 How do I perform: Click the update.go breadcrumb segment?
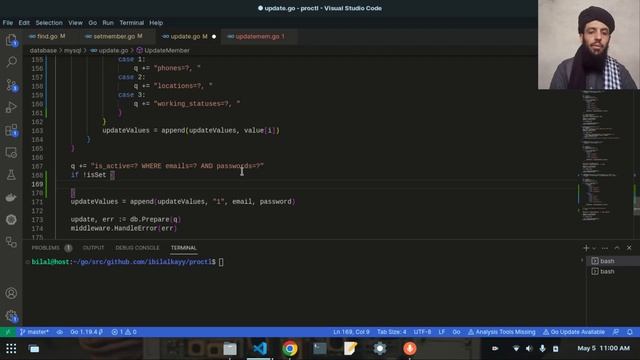point(109,51)
